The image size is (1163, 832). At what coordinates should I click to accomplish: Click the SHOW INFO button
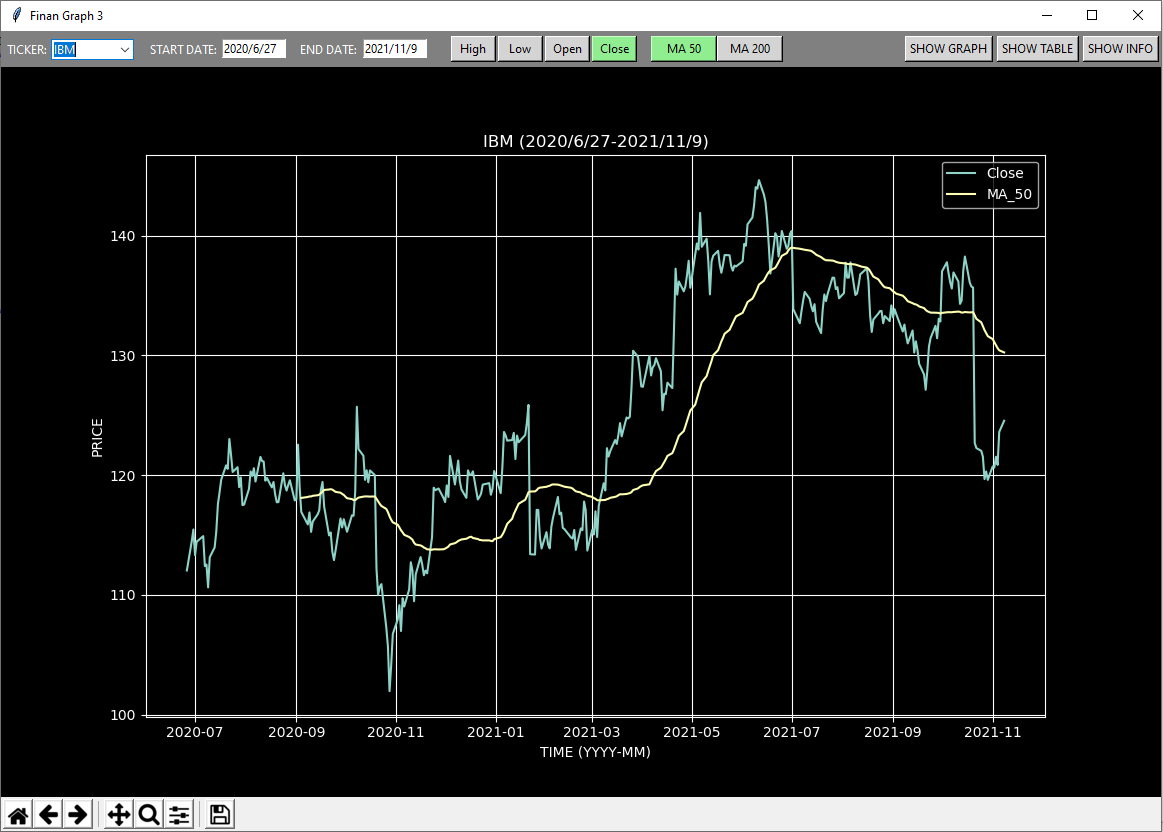click(1120, 49)
